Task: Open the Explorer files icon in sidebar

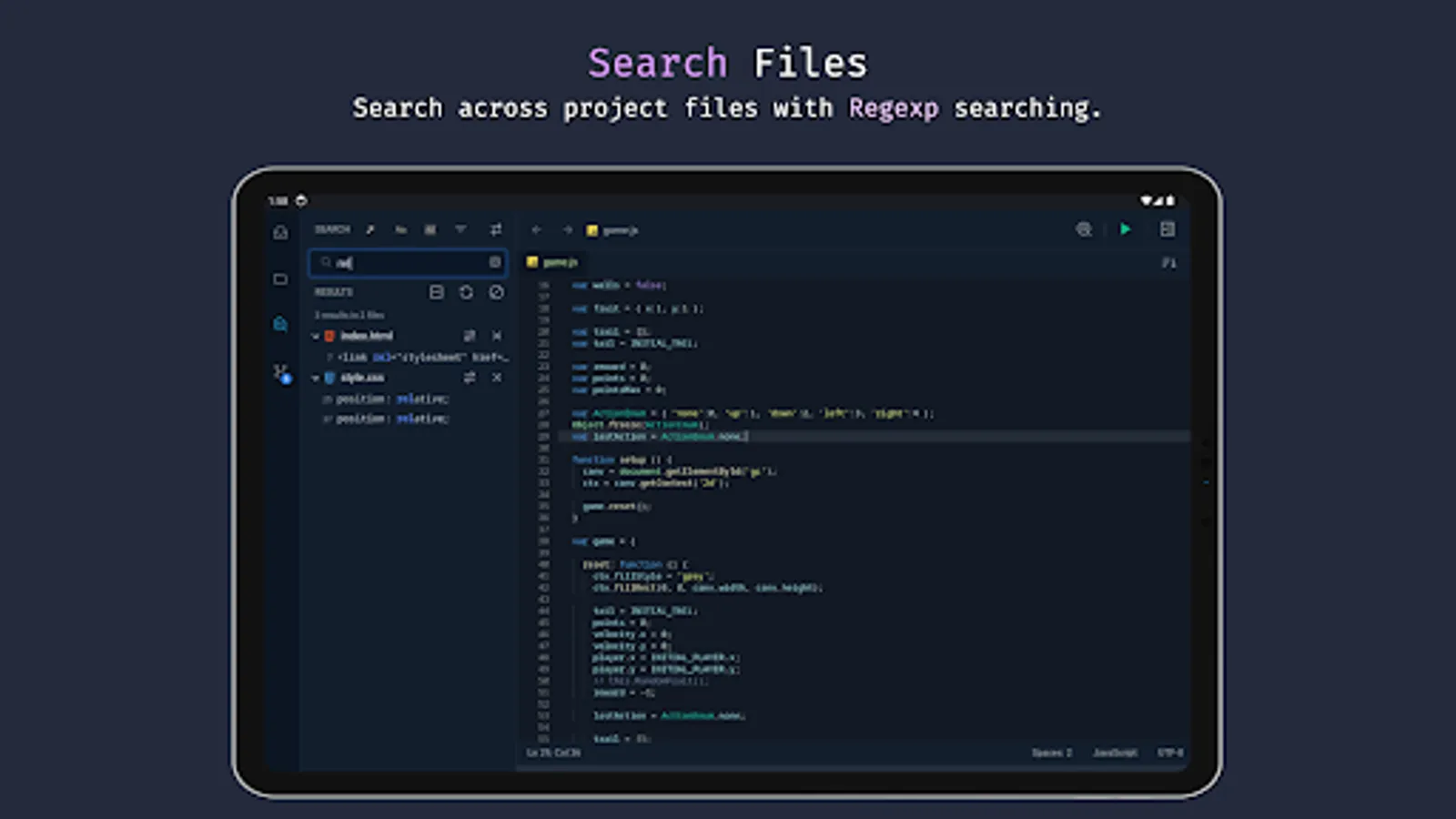Action: tap(280, 232)
